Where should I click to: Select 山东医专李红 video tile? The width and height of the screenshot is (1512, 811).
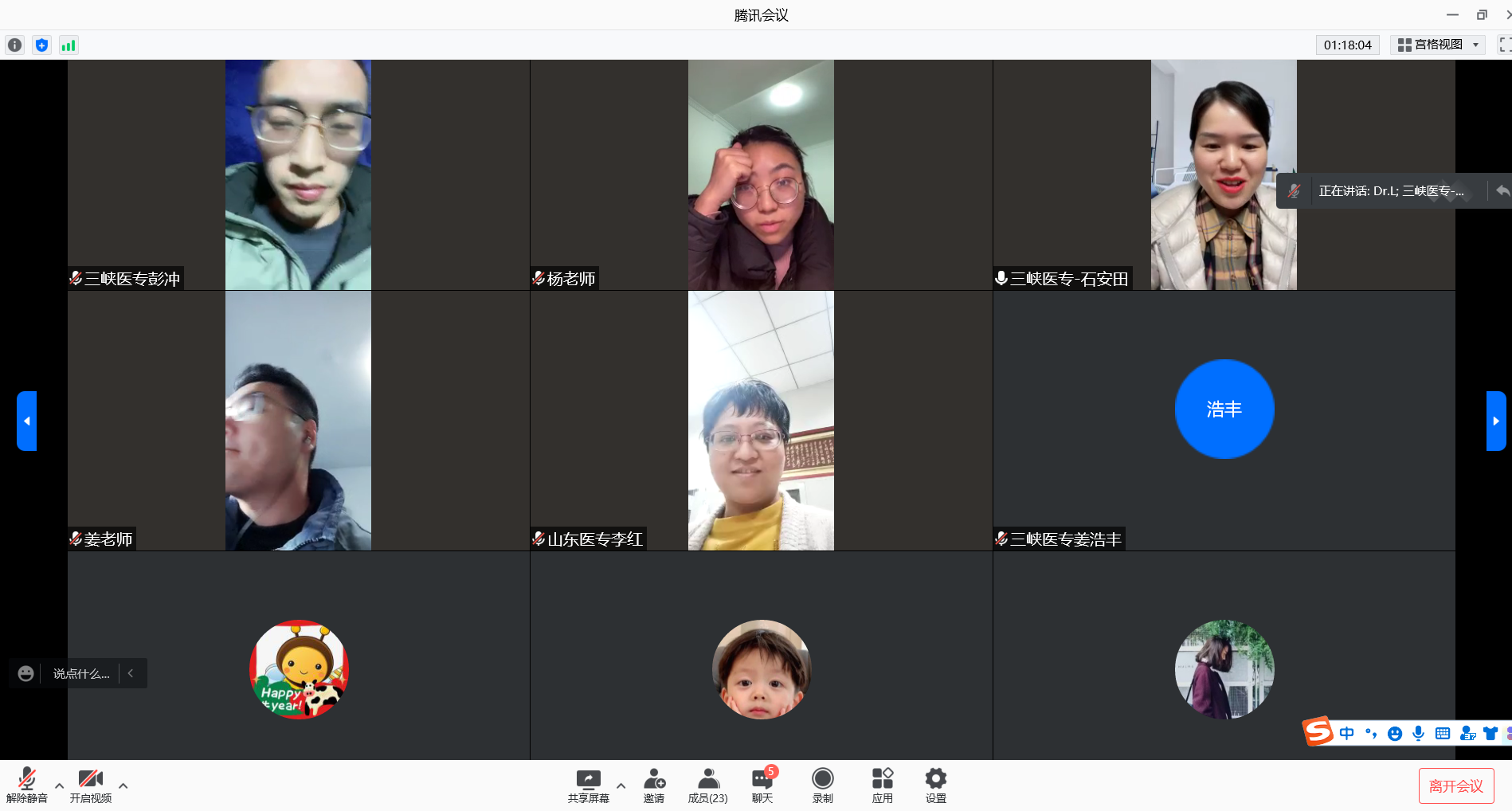coord(762,421)
